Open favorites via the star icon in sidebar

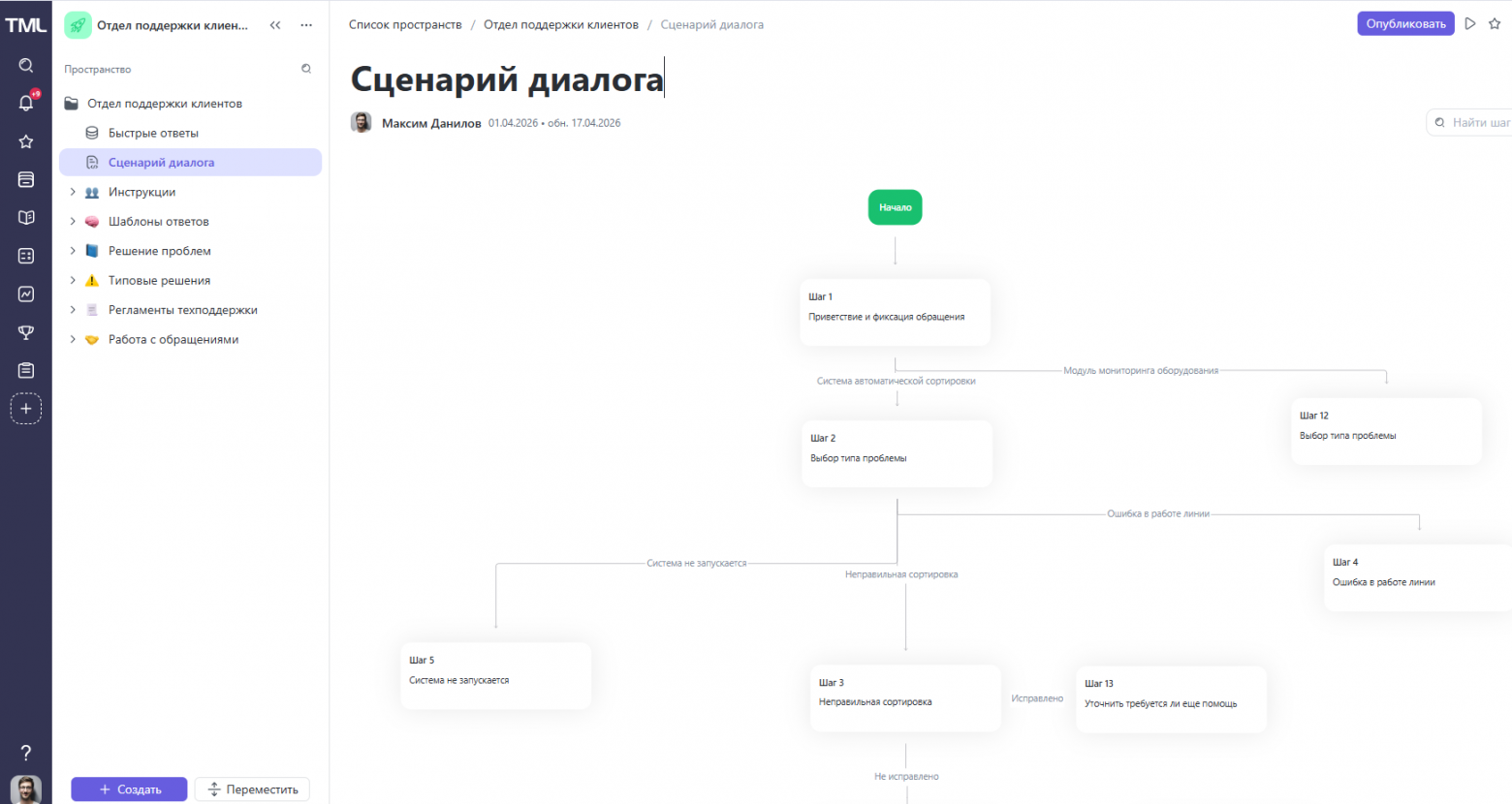pyautogui.click(x=26, y=140)
